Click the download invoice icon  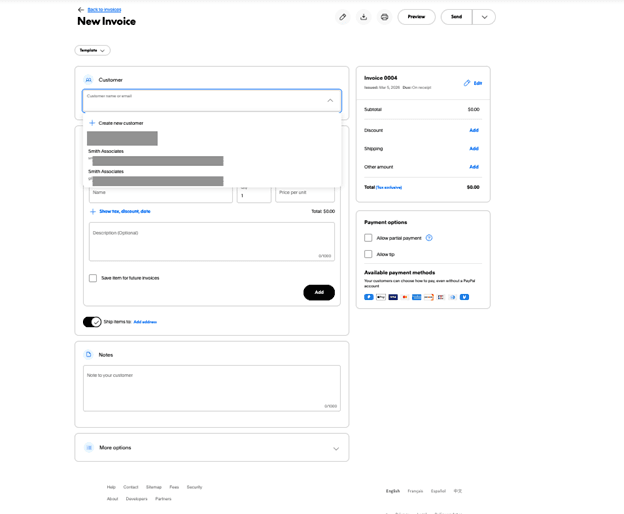point(363,17)
